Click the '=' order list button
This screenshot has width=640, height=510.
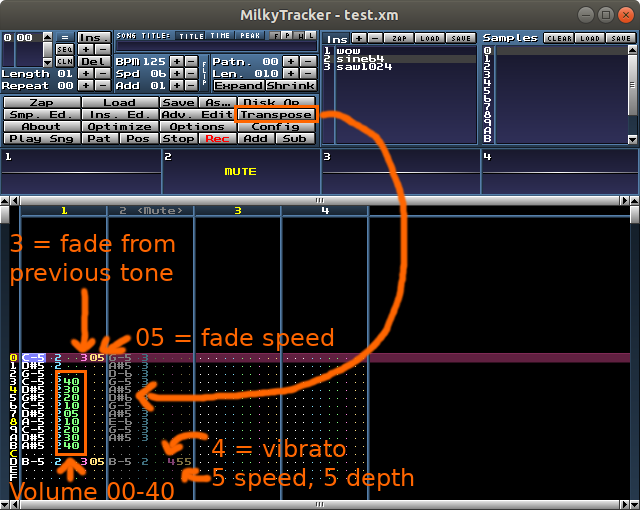[x=65, y=38]
